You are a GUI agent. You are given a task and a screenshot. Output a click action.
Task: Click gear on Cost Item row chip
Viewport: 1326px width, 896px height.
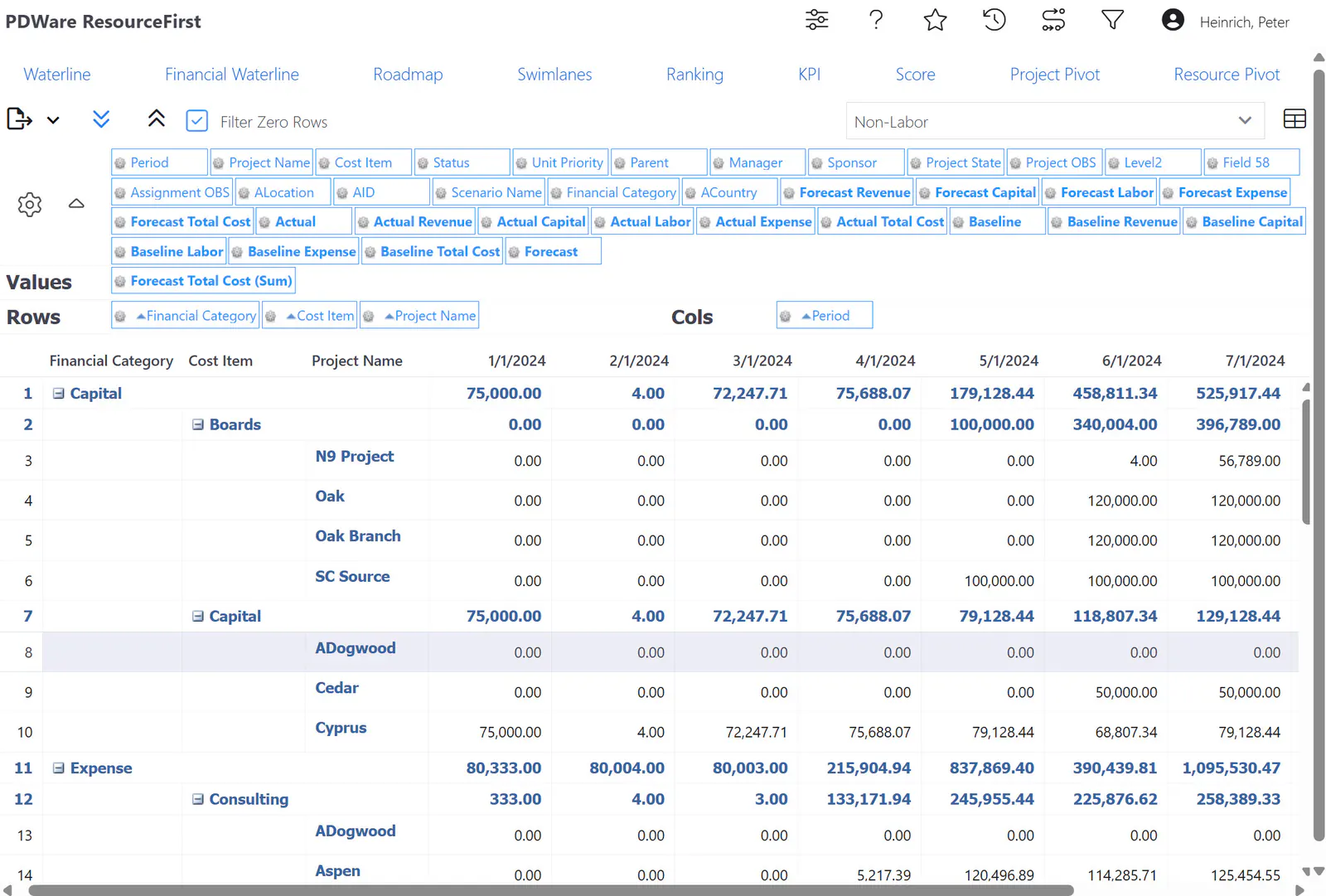point(270,316)
